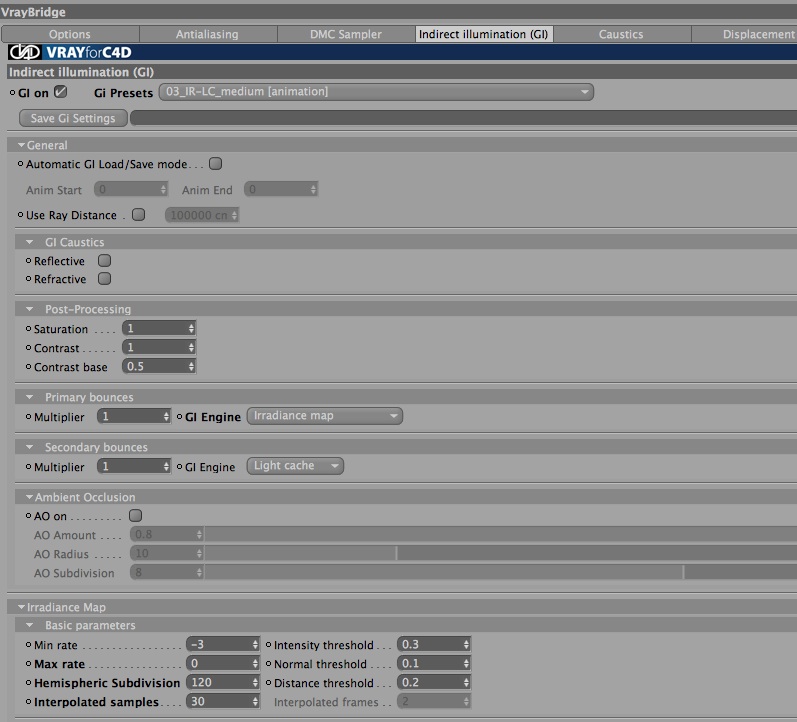Screen dimensions: 797x722
Task: Click animation dot beside GI on
Action: click(x=13, y=93)
